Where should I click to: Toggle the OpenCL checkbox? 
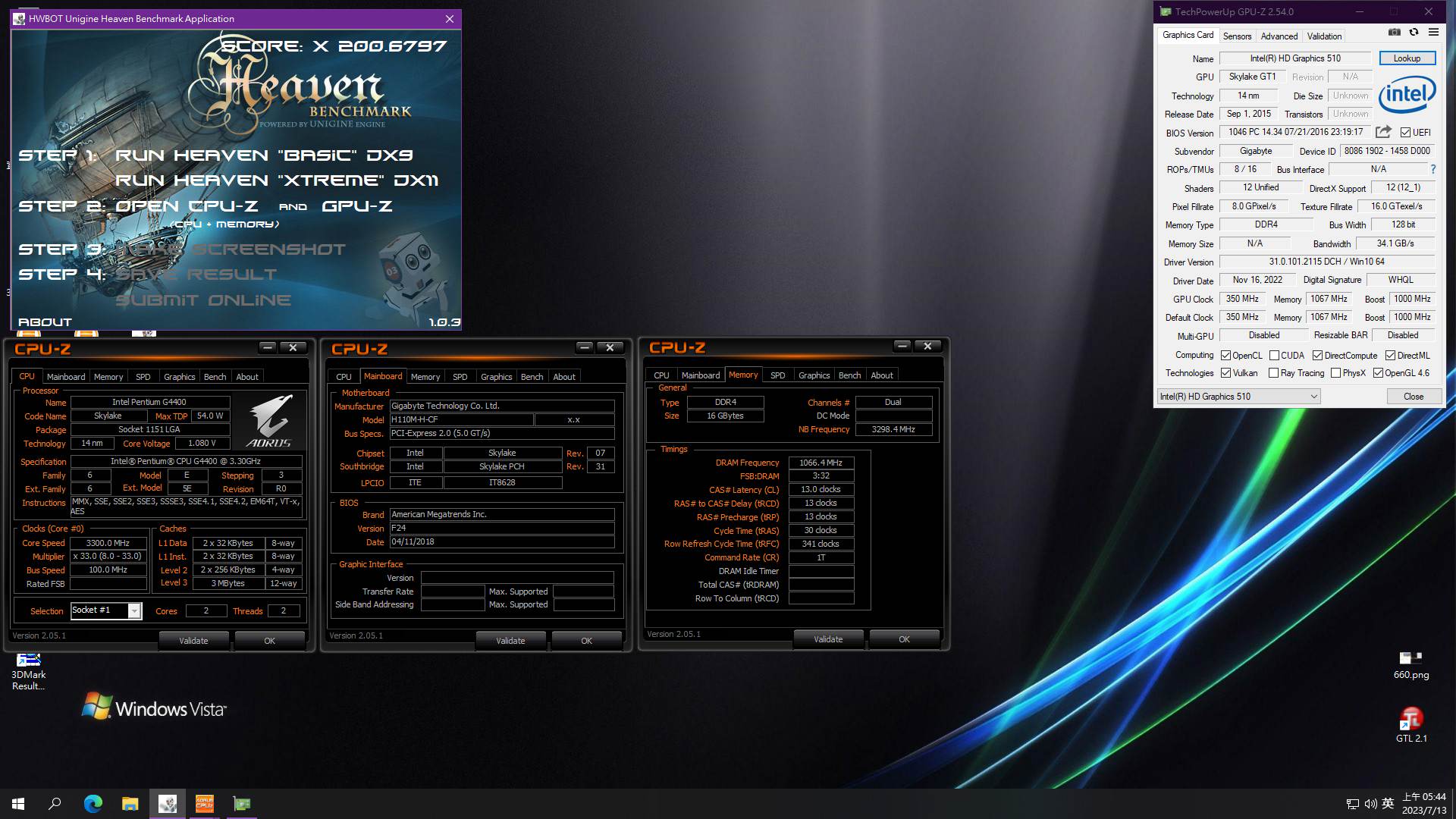1225,356
